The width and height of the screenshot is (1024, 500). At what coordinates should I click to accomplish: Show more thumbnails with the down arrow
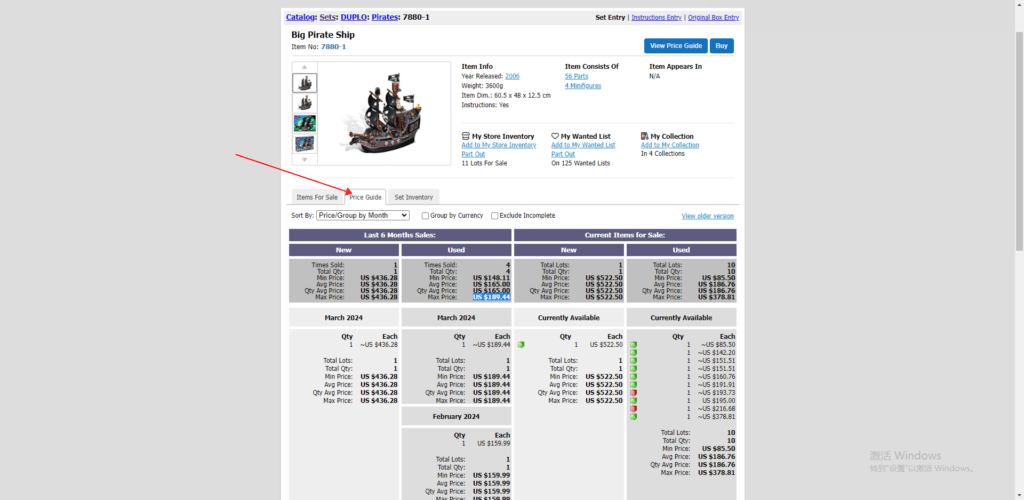coord(304,159)
